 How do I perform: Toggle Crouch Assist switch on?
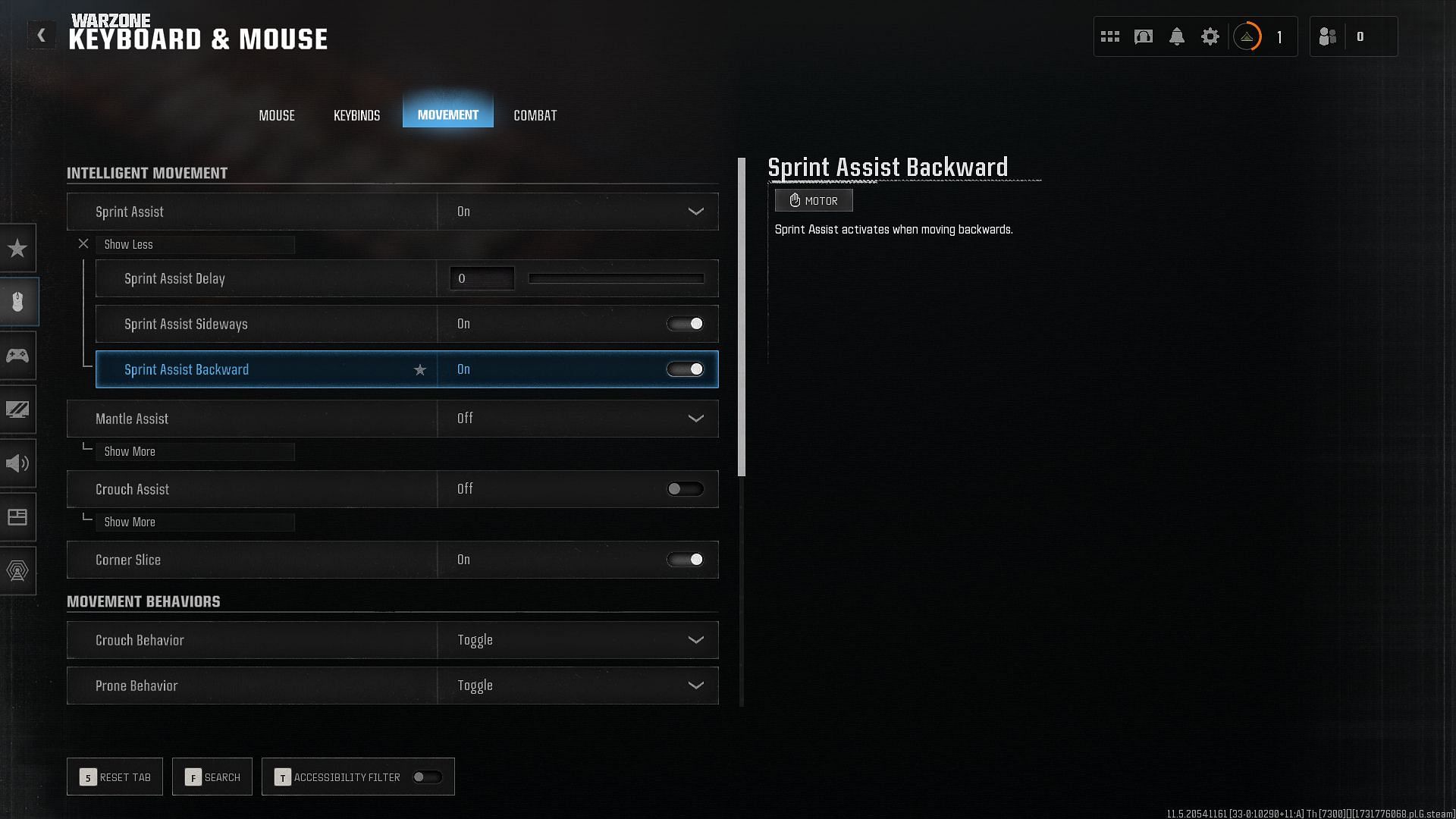[684, 489]
